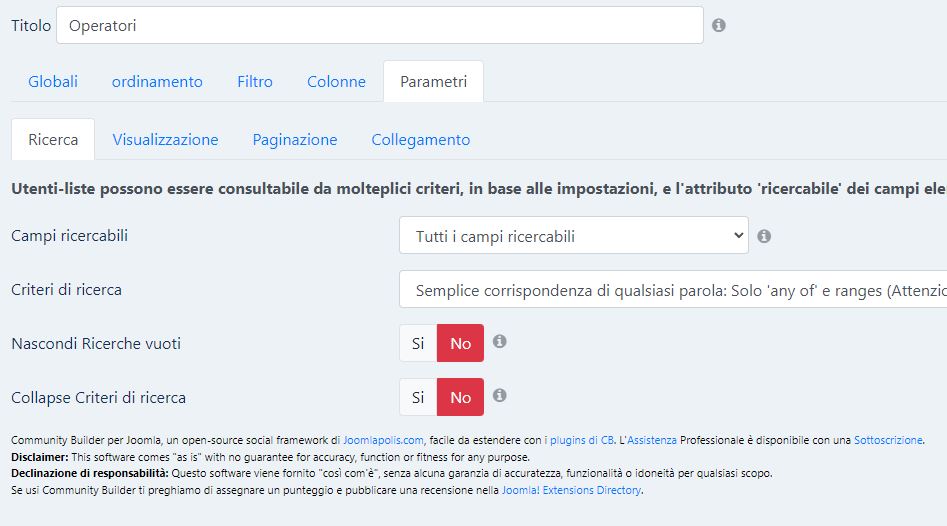This screenshot has height=526, width=947.
Task: Click the info icon next to Titolo field
Action: 719,25
